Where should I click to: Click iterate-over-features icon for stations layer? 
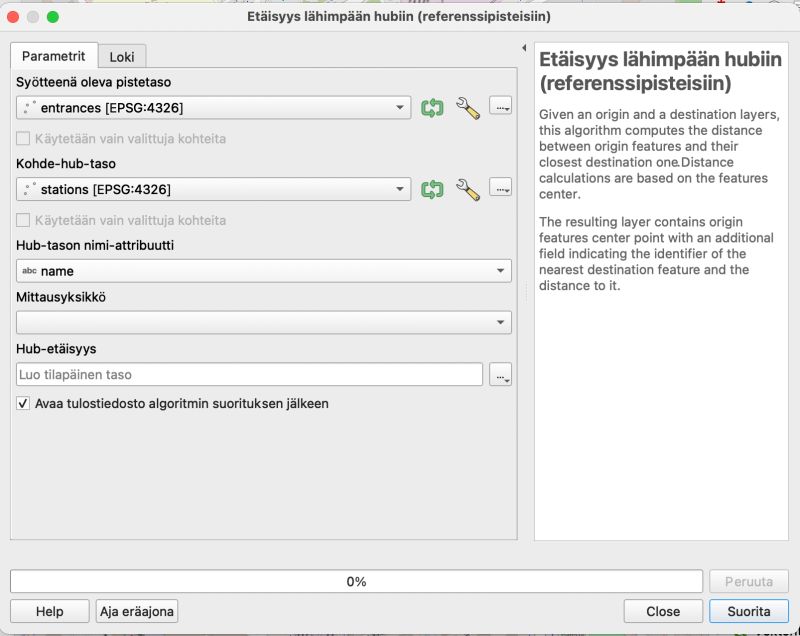(432, 189)
